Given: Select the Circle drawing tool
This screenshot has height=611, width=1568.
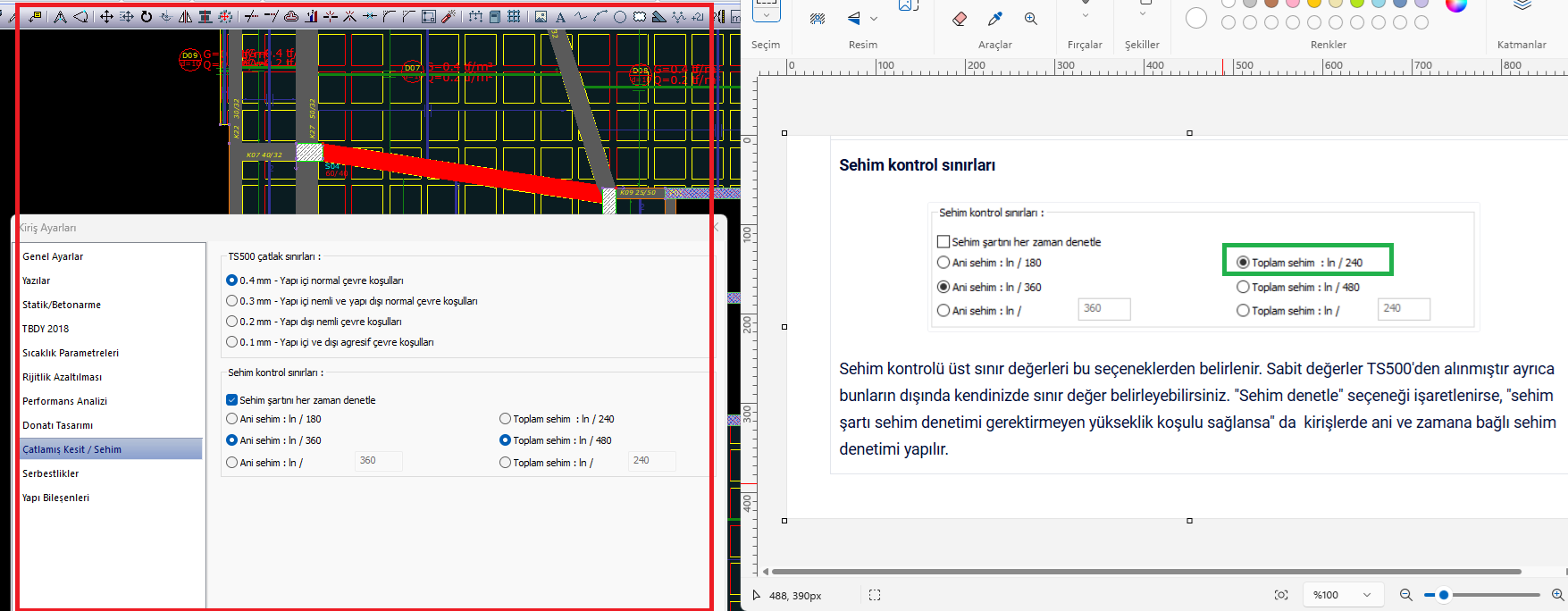Looking at the screenshot, I should 620,16.
